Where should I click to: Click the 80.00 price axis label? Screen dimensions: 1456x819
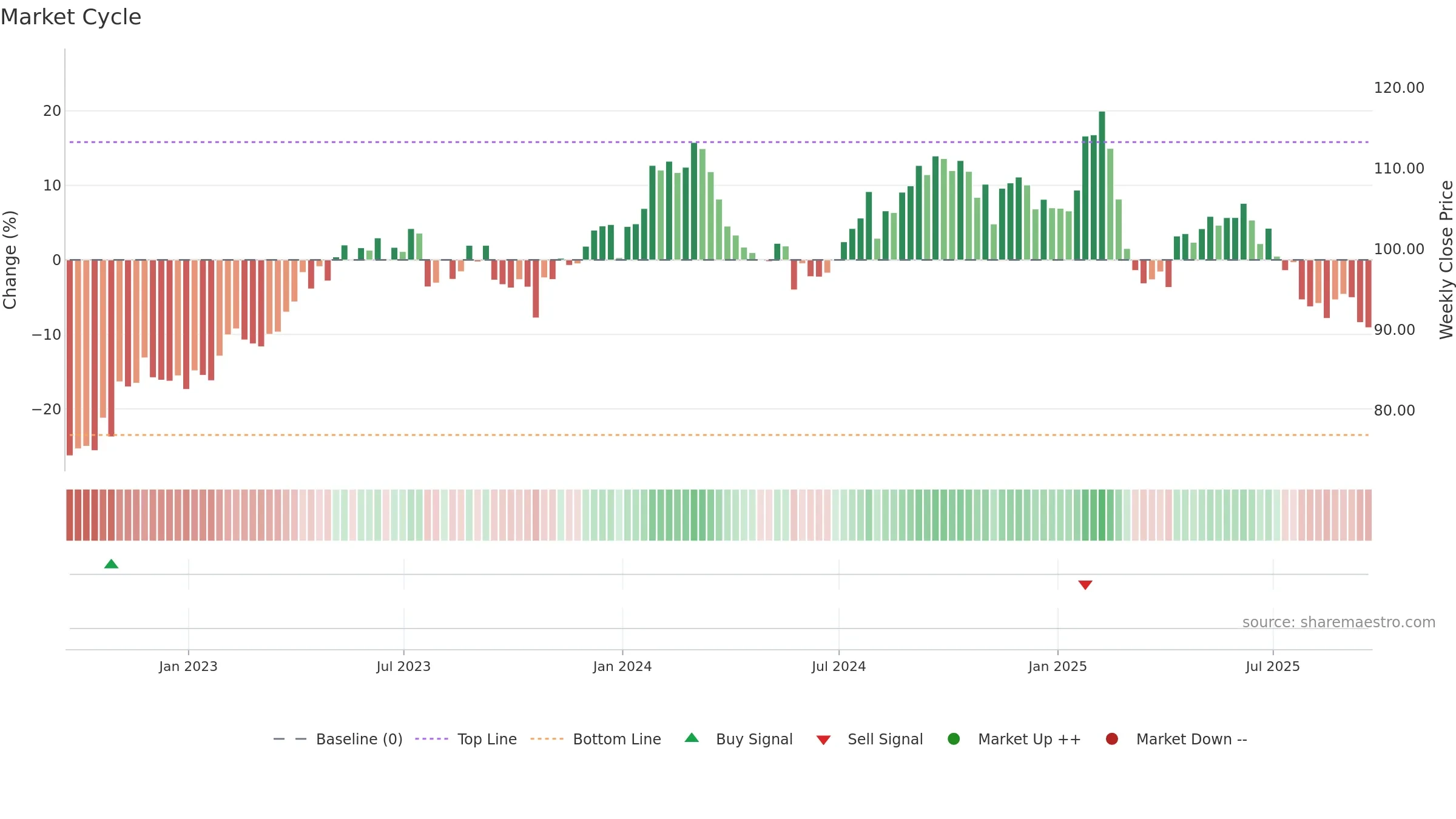(1395, 411)
